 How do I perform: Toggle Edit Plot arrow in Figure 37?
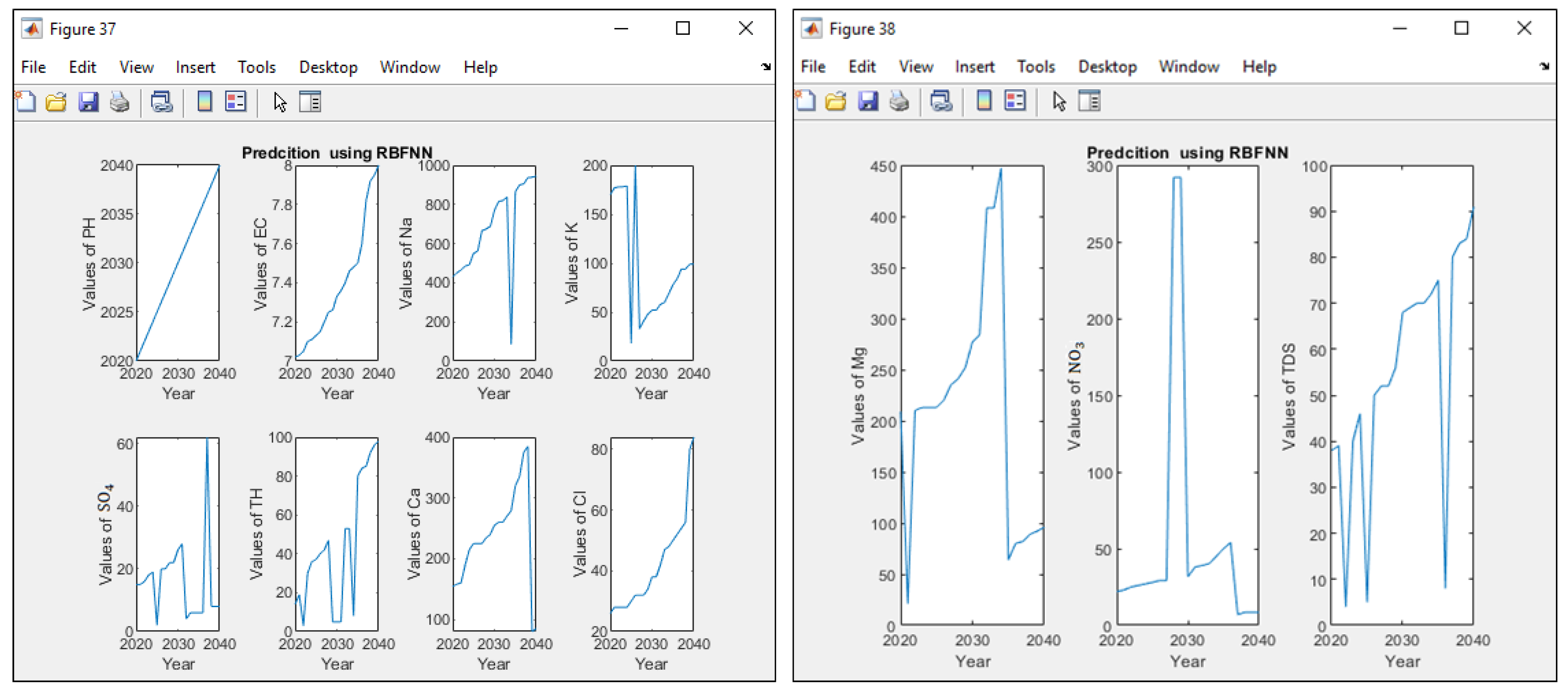pos(279,102)
